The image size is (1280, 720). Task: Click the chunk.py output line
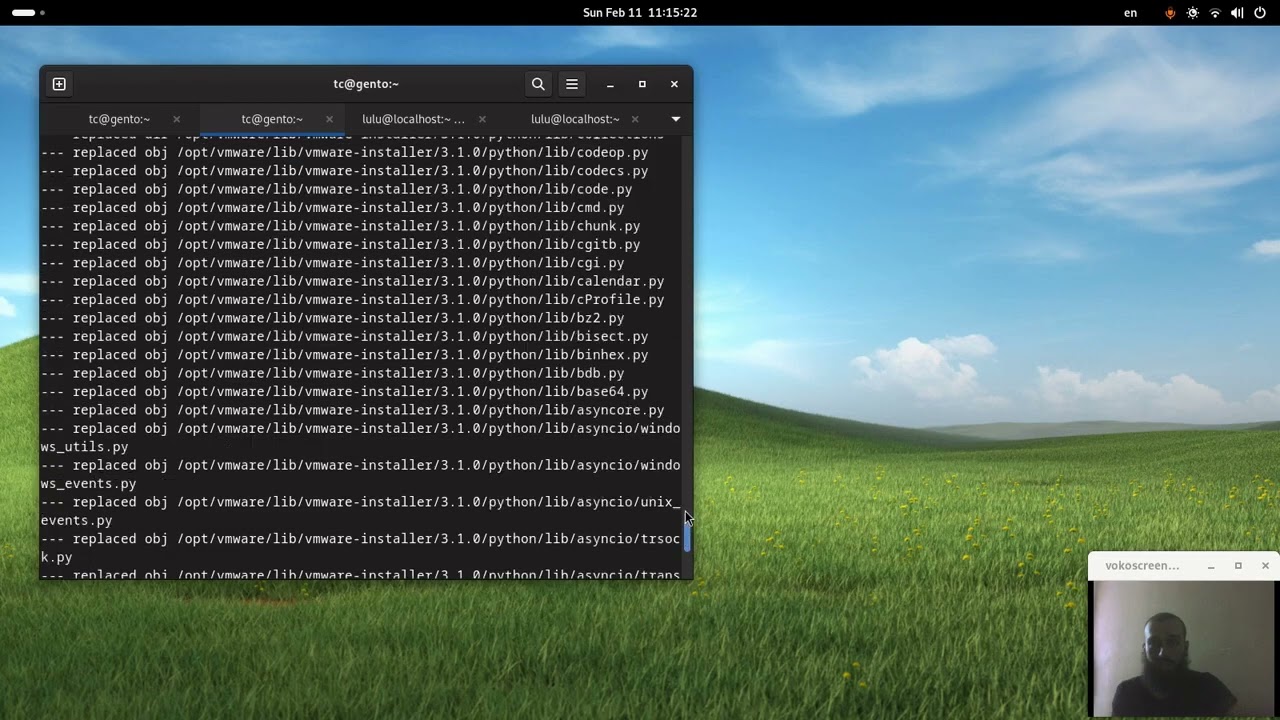click(x=341, y=226)
